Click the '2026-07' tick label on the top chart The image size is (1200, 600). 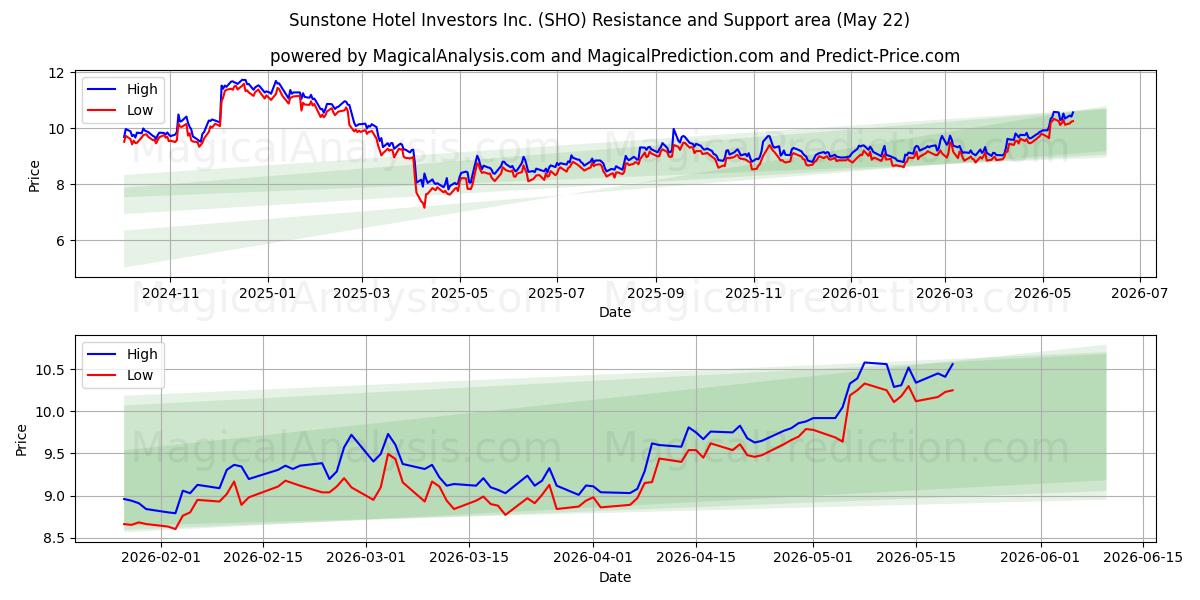[x=1139, y=293]
